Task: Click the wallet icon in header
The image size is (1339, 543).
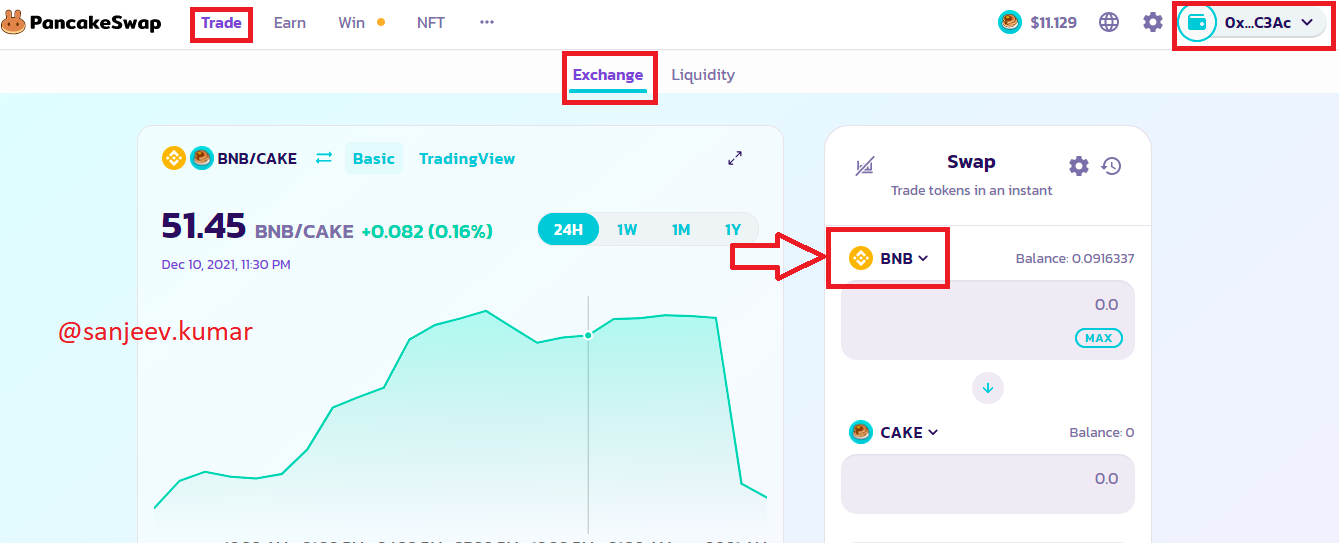Action: click(x=1197, y=22)
